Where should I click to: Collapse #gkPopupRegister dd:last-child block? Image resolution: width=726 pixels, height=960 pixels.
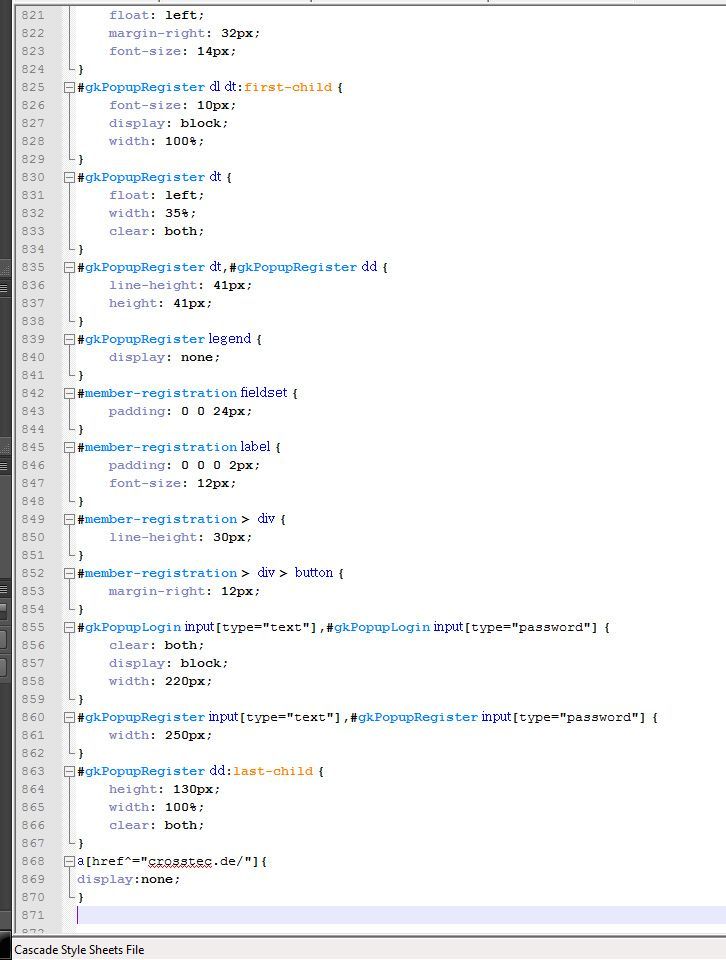click(69, 771)
